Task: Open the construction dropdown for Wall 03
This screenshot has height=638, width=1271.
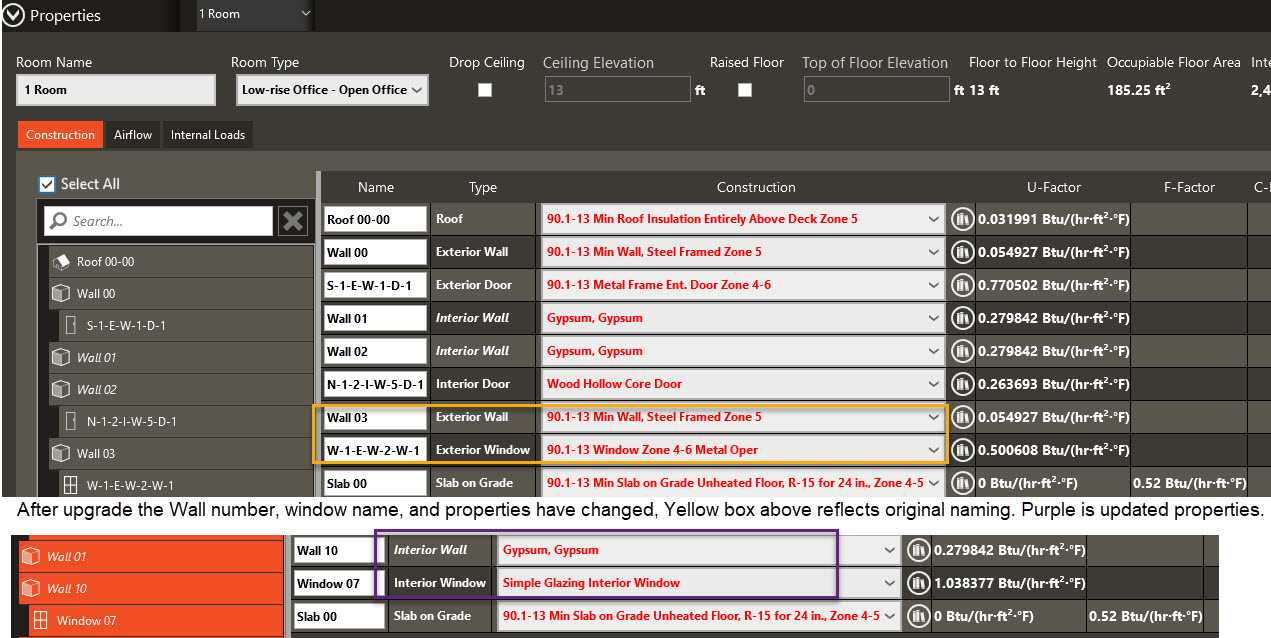Action: [x=933, y=417]
